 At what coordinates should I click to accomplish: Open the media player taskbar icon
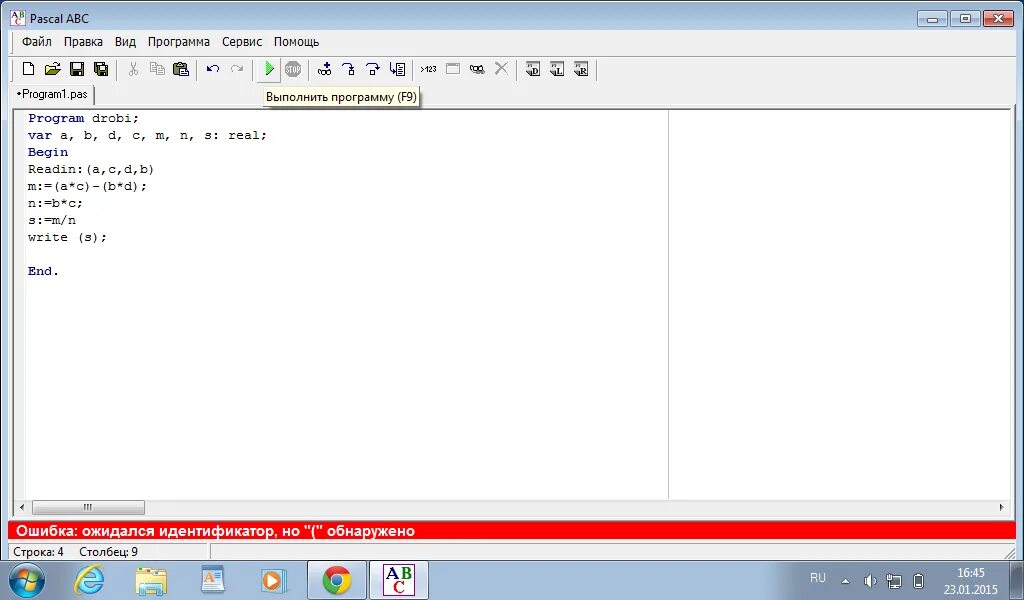tap(274, 580)
